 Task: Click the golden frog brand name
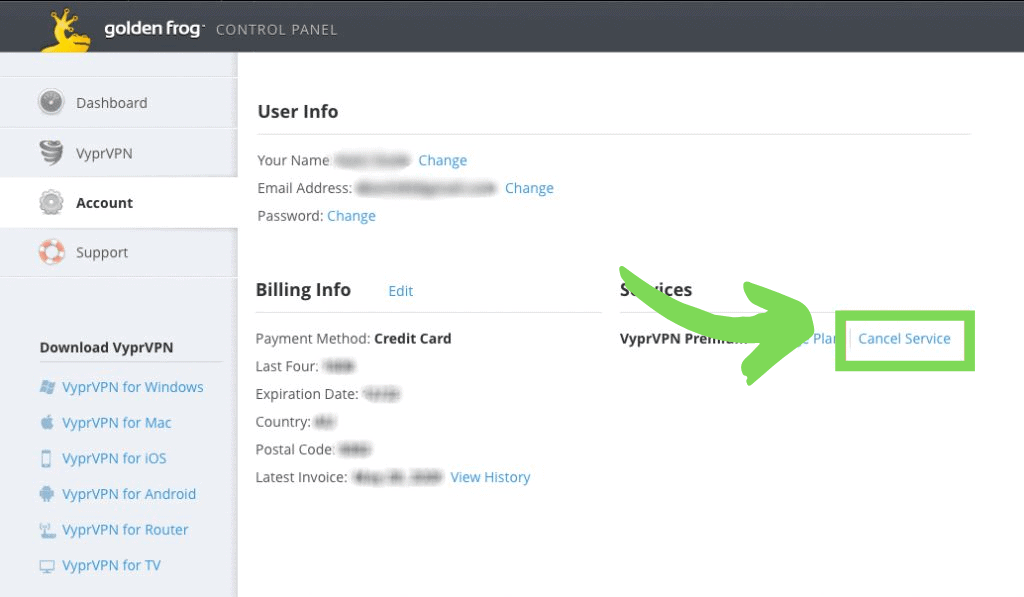point(153,29)
